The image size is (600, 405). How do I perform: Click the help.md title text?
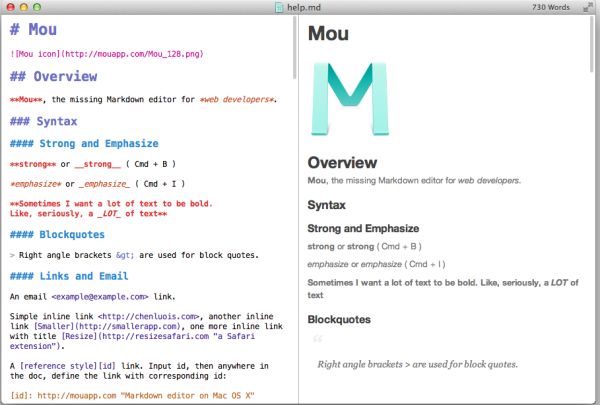304,7
